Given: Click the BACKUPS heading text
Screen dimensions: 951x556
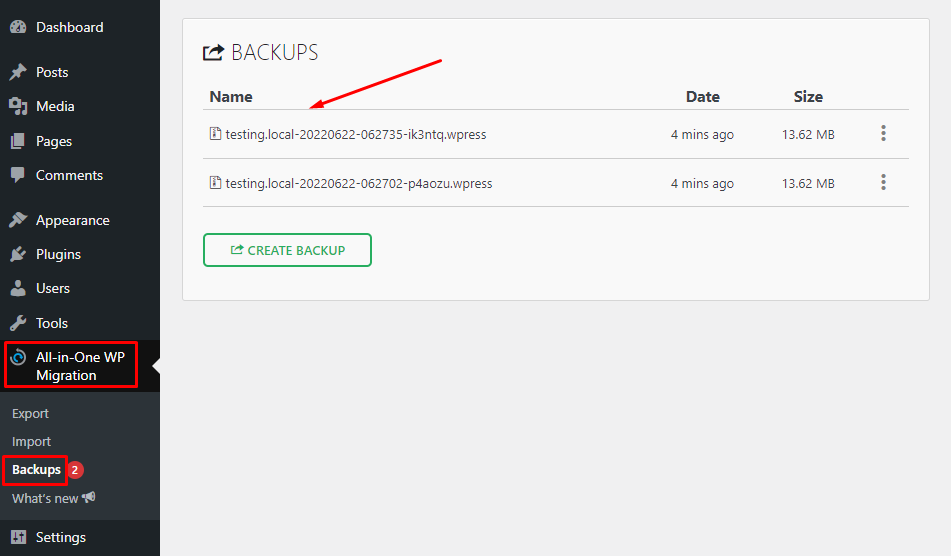Looking at the screenshot, I should click(275, 53).
